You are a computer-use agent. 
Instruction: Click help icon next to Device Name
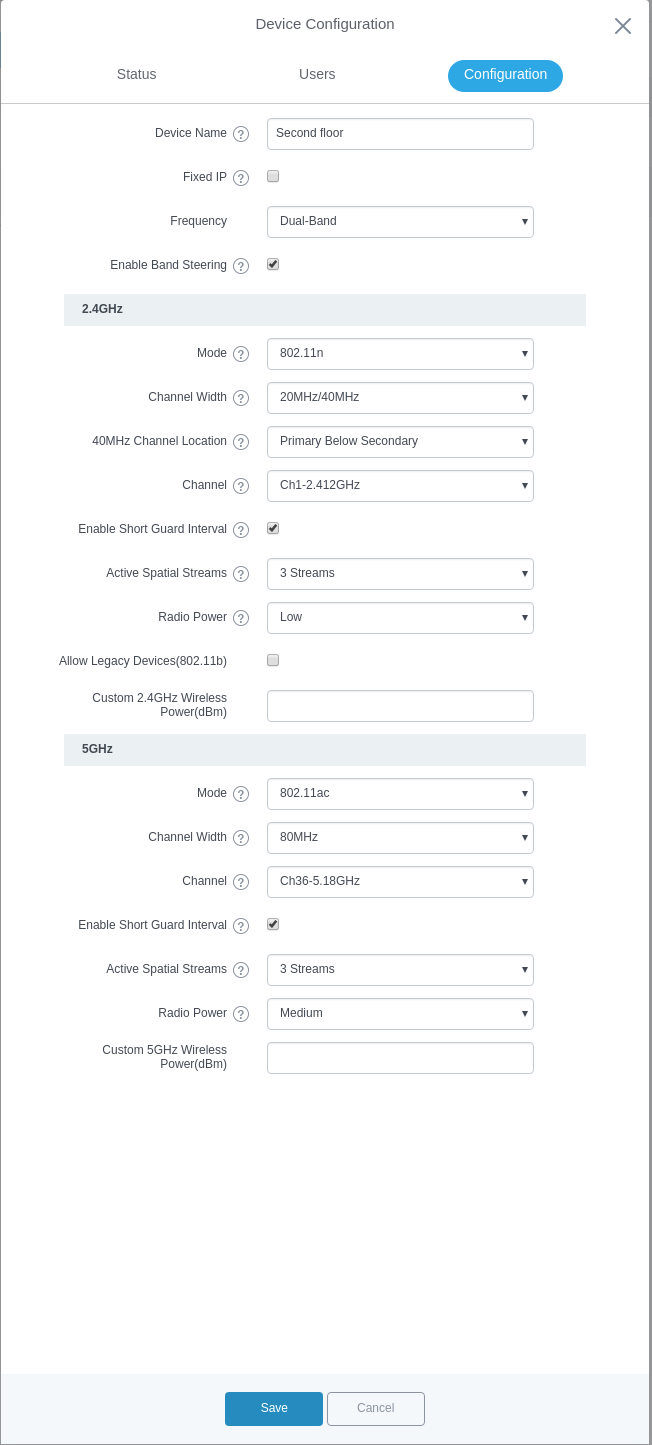coord(241,134)
